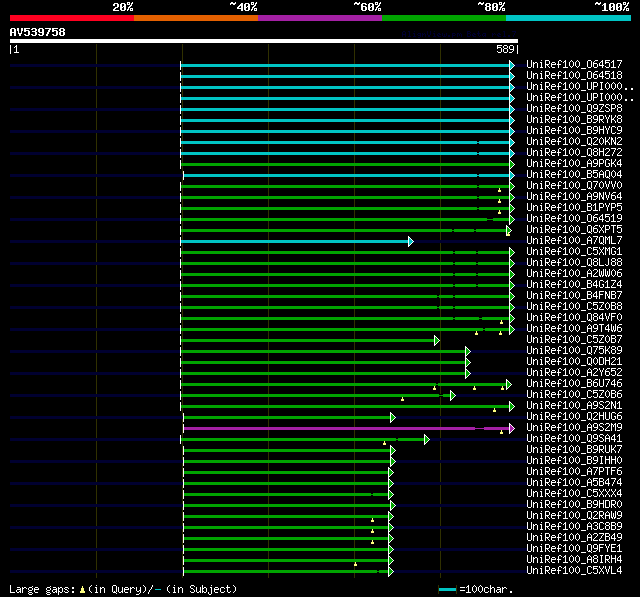Click UniRef100_Q9FYE1 text
Viewport: 640px width, 597px height.
point(574,549)
